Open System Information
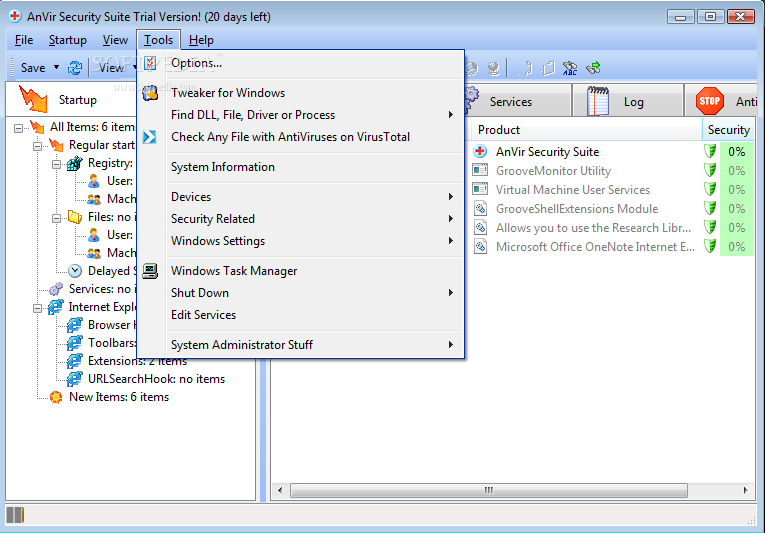 300,167
